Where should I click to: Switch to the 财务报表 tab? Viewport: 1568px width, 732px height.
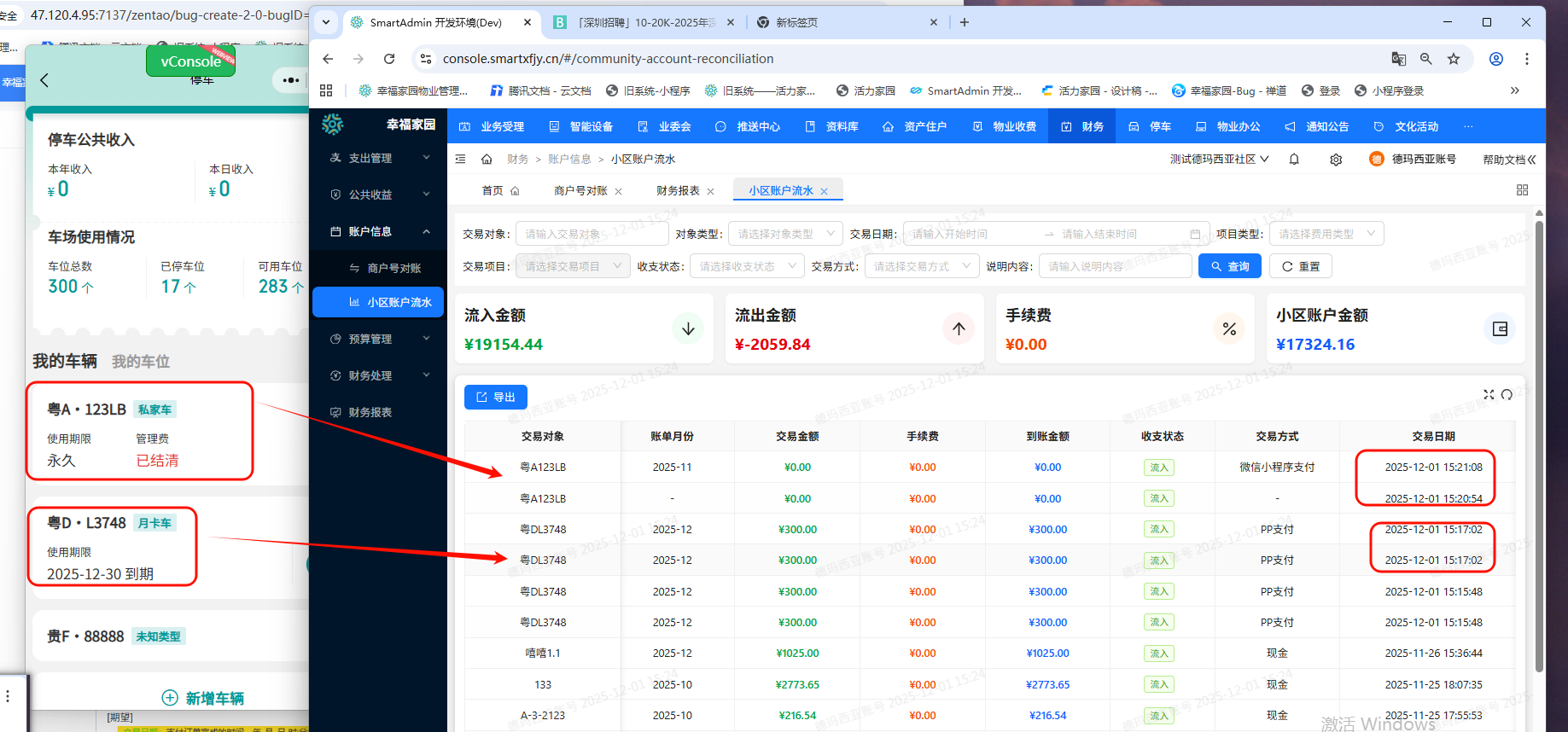coord(678,191)
